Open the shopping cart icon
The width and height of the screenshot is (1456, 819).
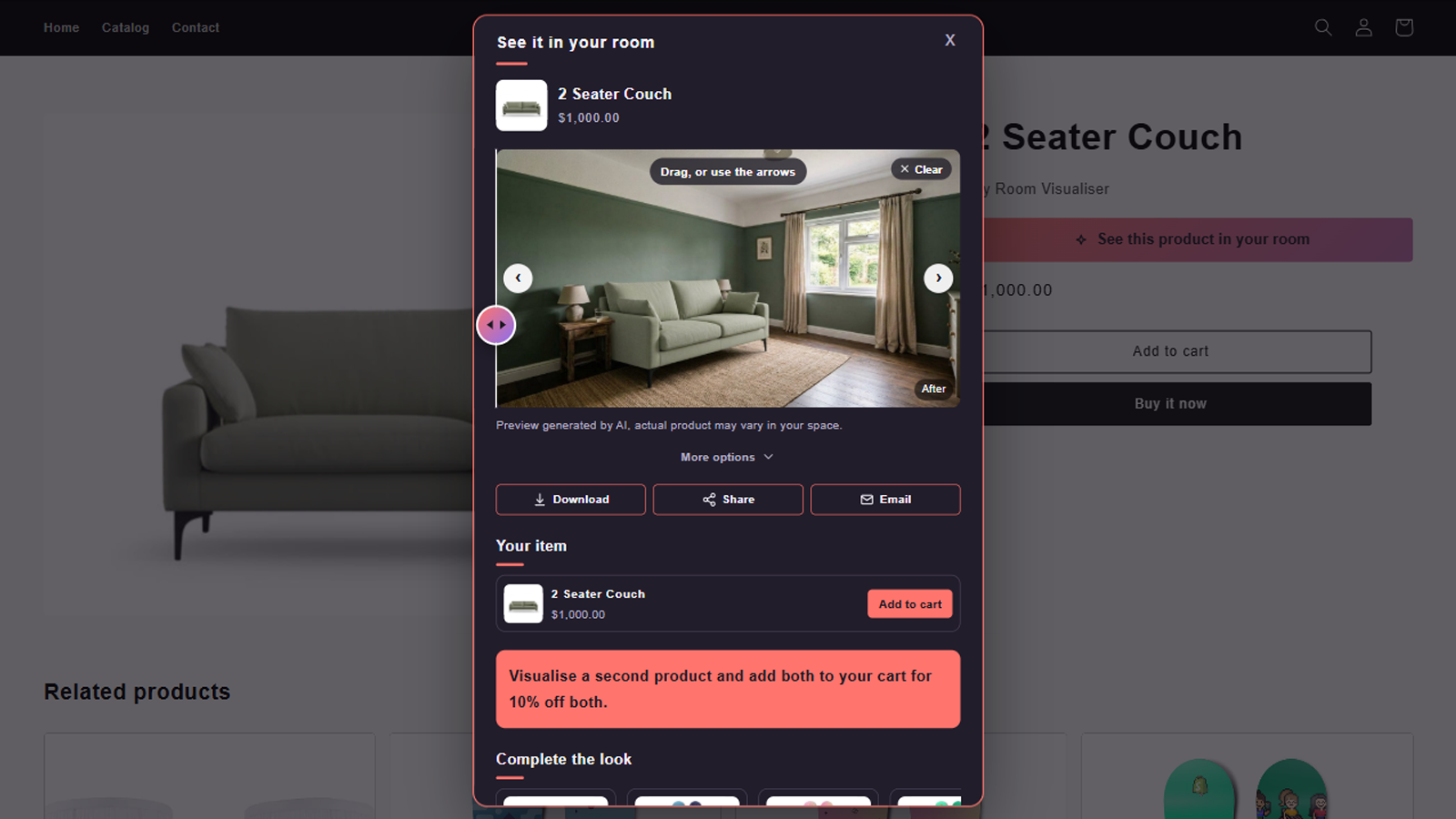click(x=1403, y=27)
